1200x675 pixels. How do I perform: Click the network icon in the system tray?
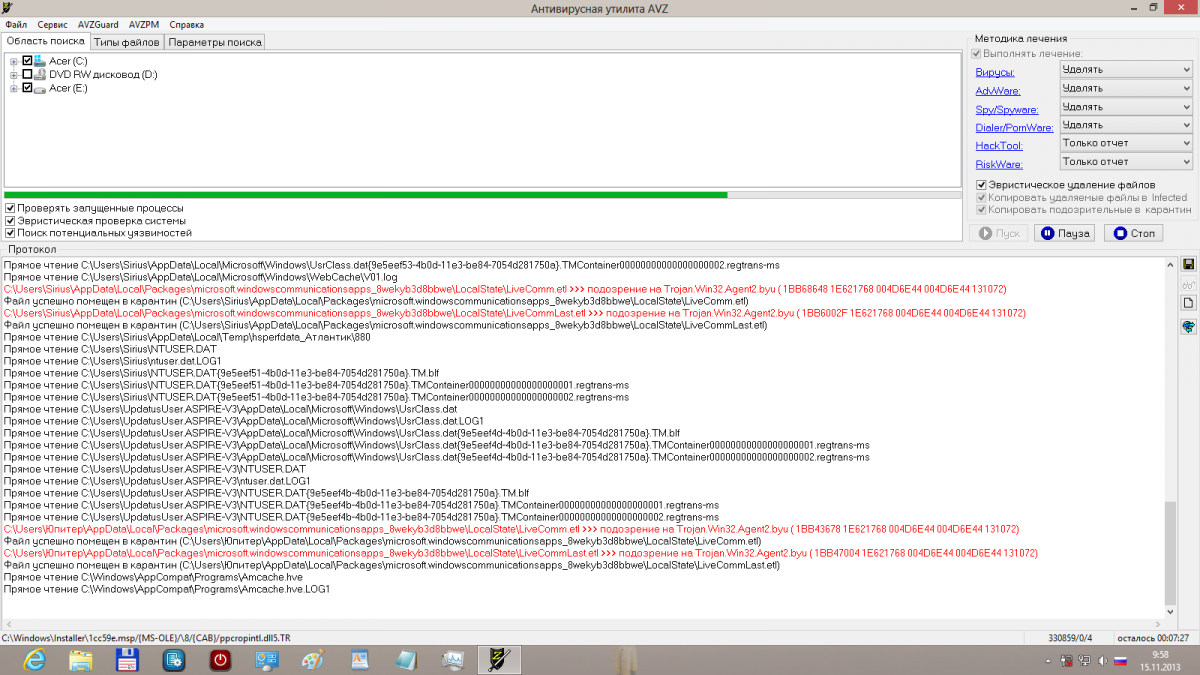click(x=1084, y=661)
